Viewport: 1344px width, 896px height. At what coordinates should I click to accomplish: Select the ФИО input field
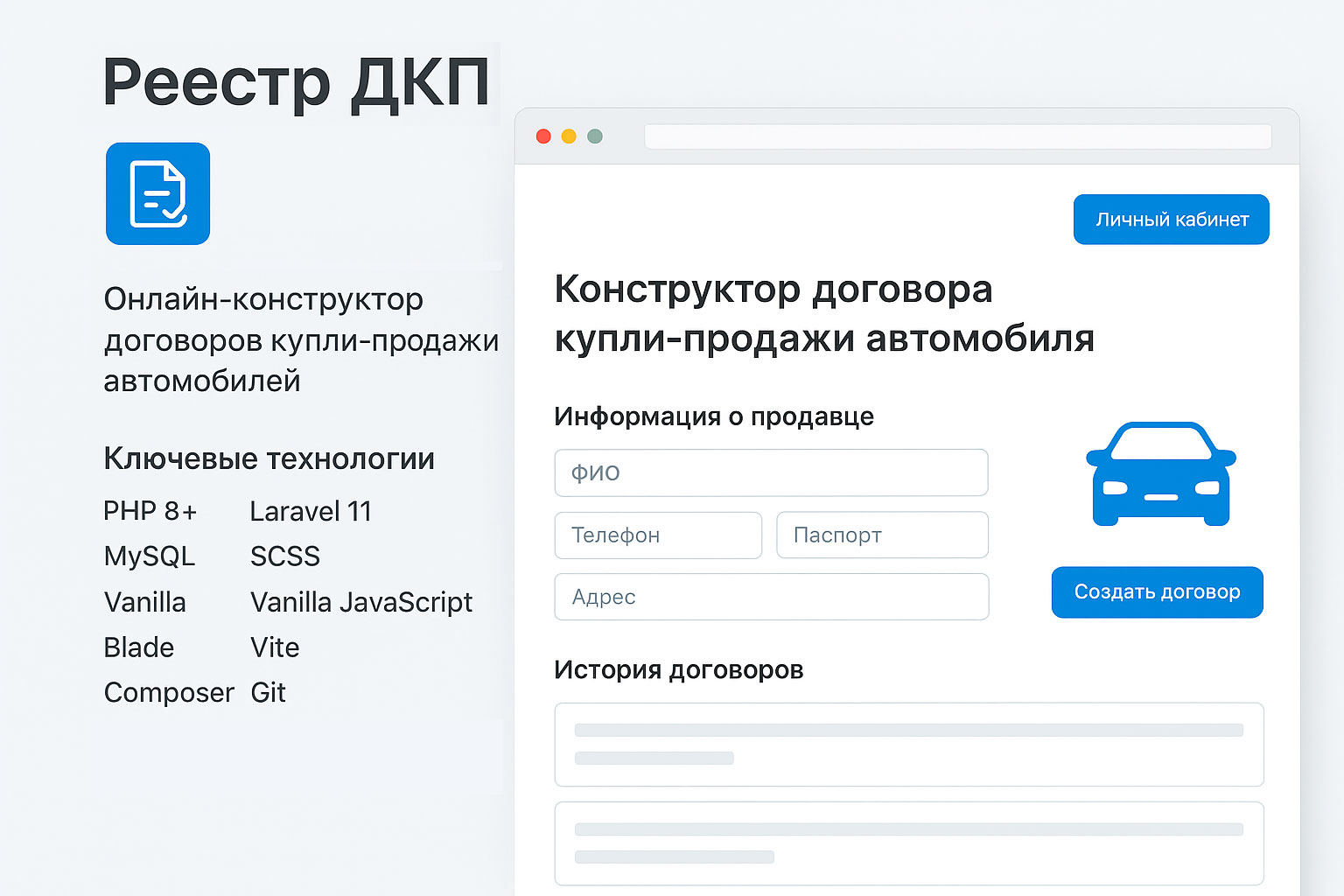coord(771,472)
